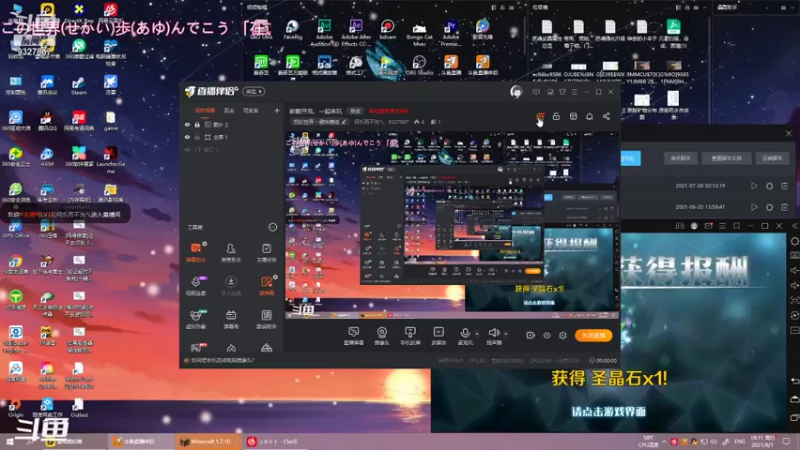800x450 pixels.
Task: Edit the stream category with pencil field
Action: 320,122
